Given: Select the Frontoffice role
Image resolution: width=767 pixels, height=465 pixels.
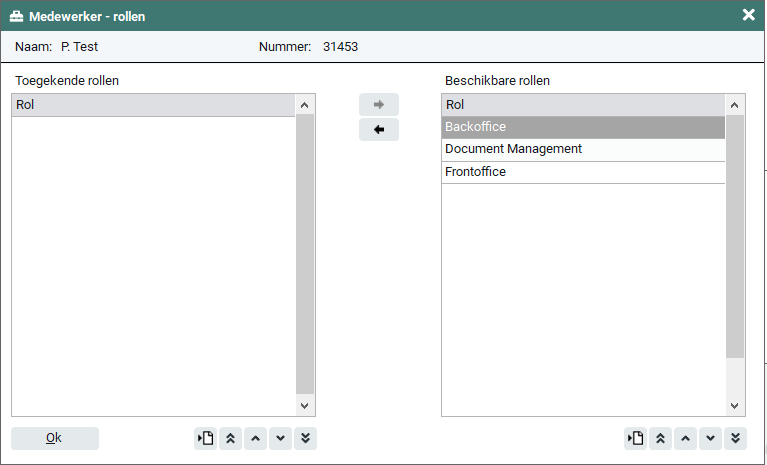Looking at the screenshot, I should (x=582, y=172).
